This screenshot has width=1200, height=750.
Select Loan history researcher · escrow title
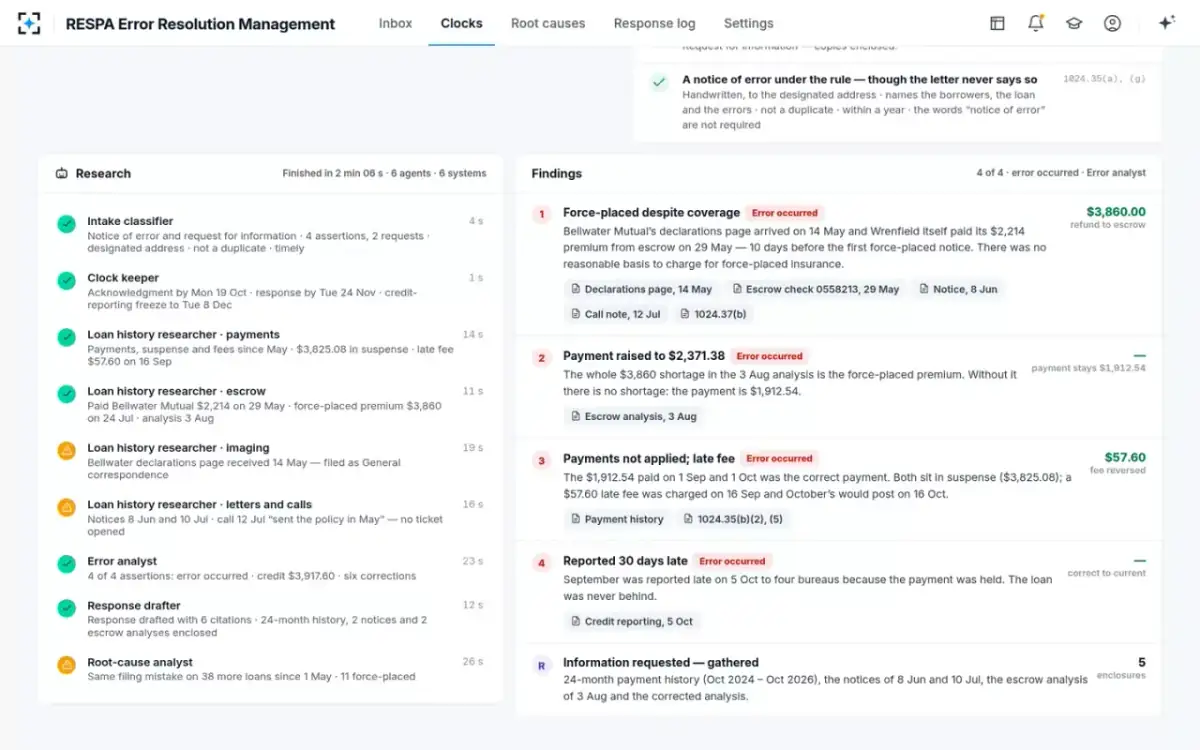coord(176,391)
